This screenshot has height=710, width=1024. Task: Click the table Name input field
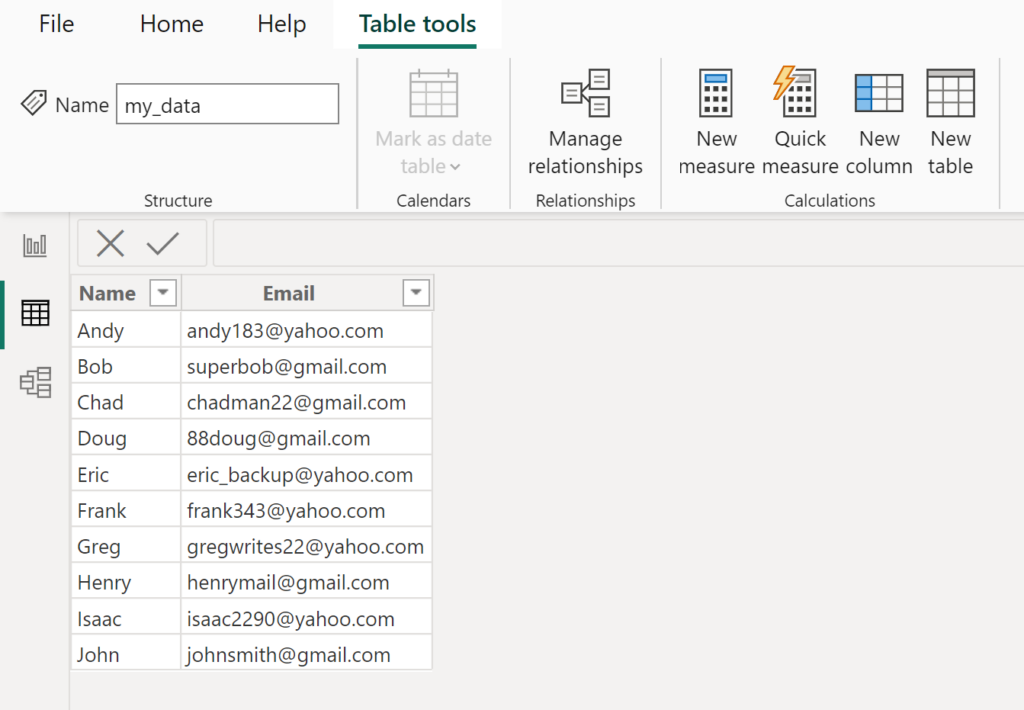pos(227,105)
